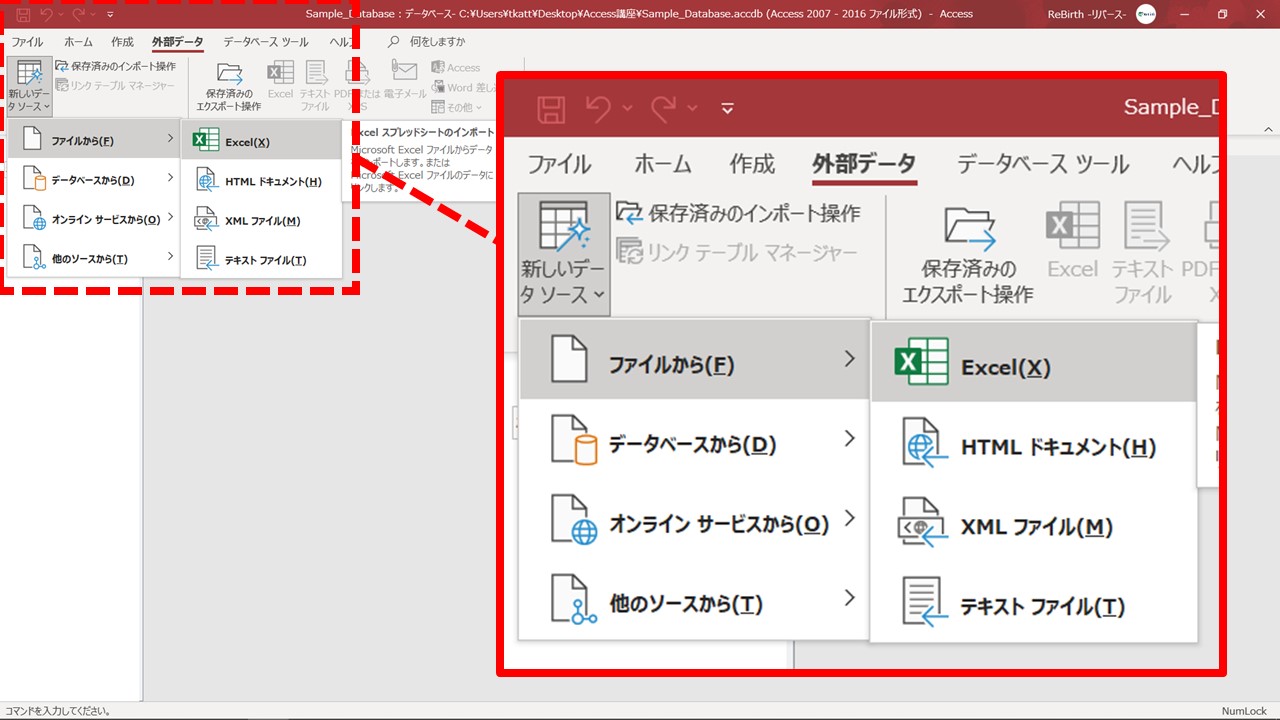
Task: Click Access export button in the ribbon
Action: pyautogui.click(x=456, y=67)
